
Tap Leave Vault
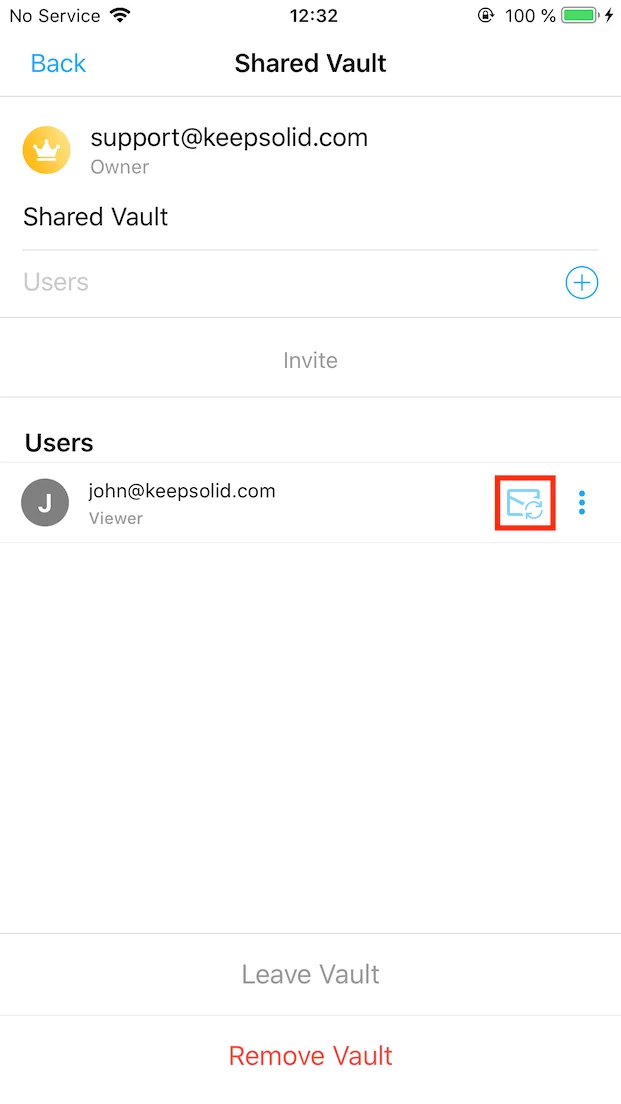[x=310, y=974]
